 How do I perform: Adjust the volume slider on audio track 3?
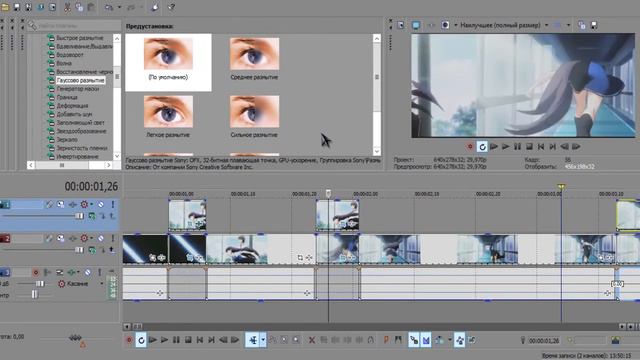click(40, 283)
